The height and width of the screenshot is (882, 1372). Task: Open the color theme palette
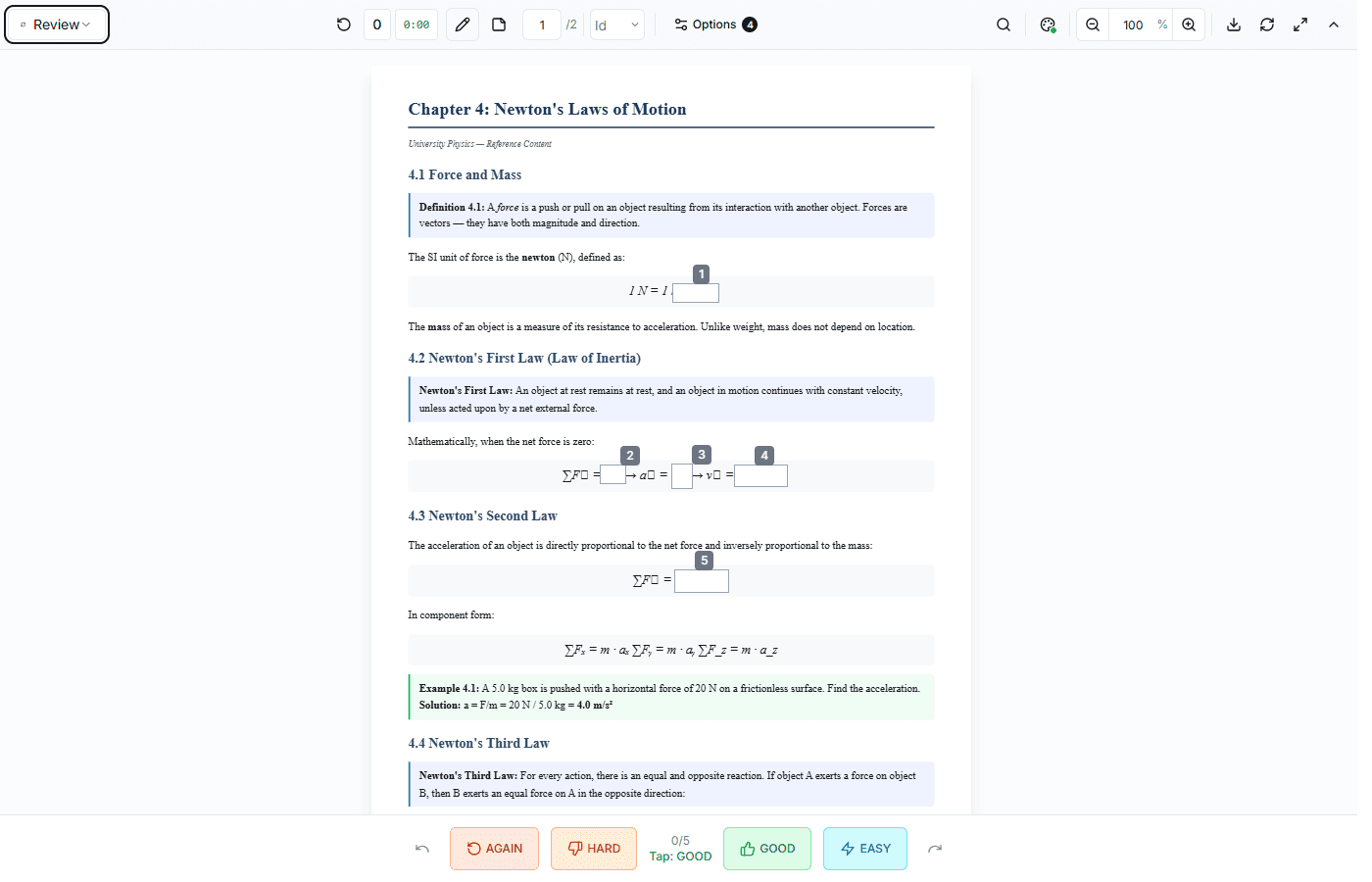tap(1048, 24)
